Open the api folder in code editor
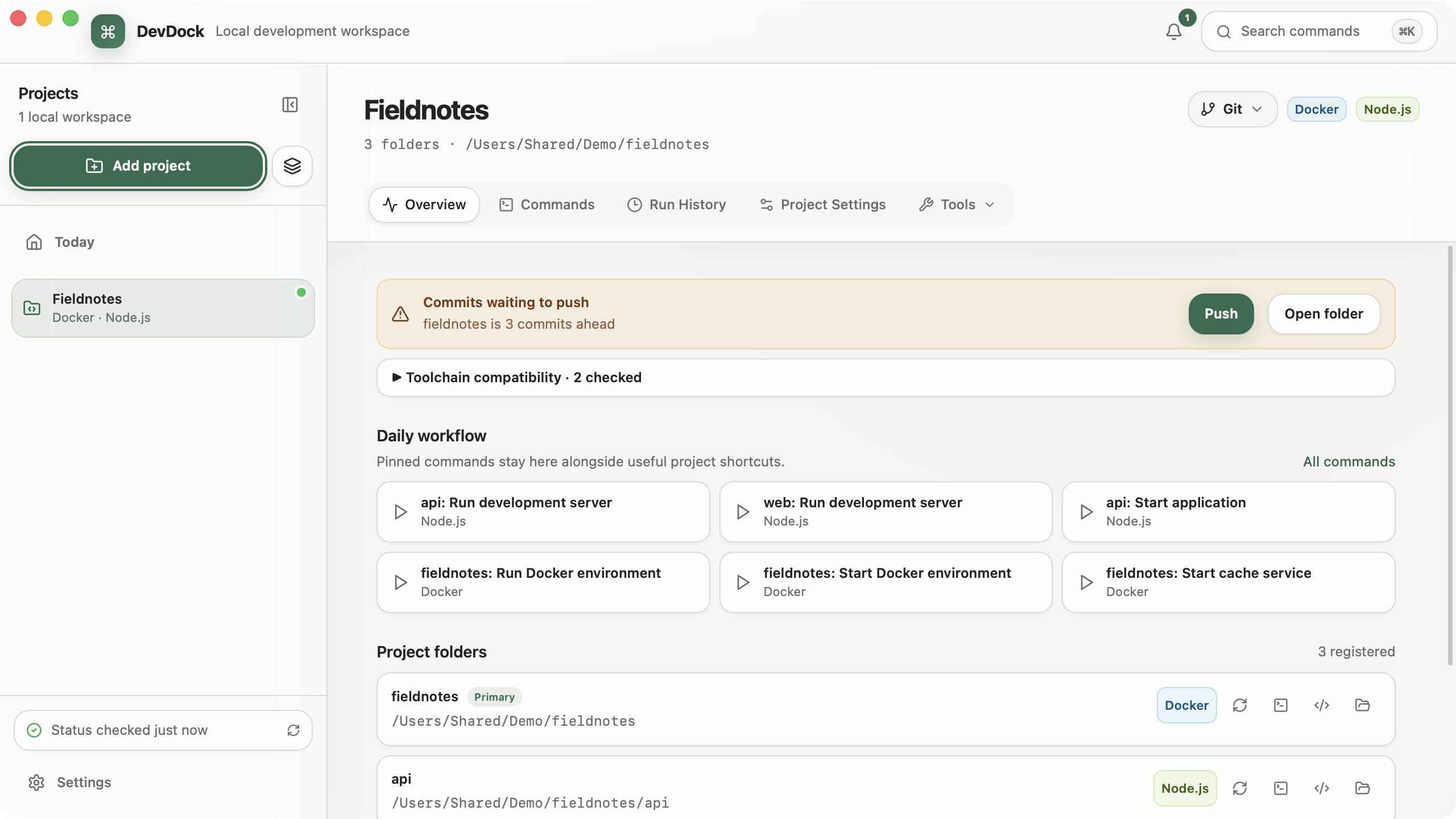Viewport: 1456px width, 819px height. coord(1322,788)
